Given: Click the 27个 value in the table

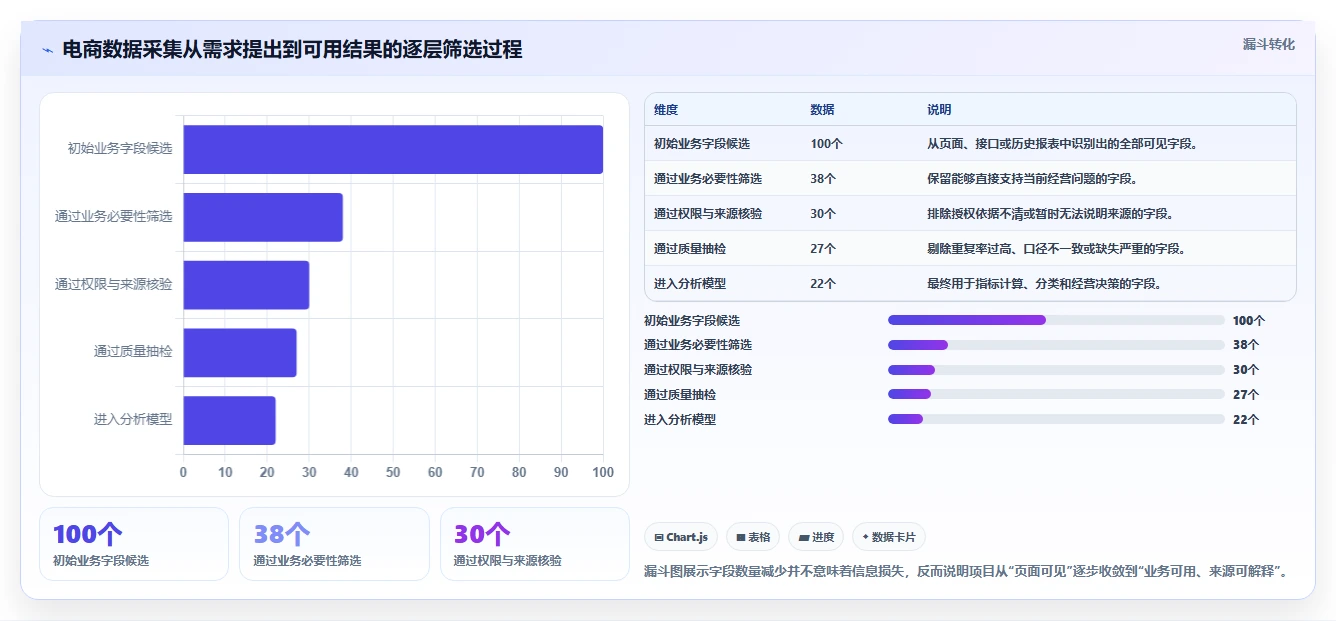Looking at the screenshot, I should (823, 249).
